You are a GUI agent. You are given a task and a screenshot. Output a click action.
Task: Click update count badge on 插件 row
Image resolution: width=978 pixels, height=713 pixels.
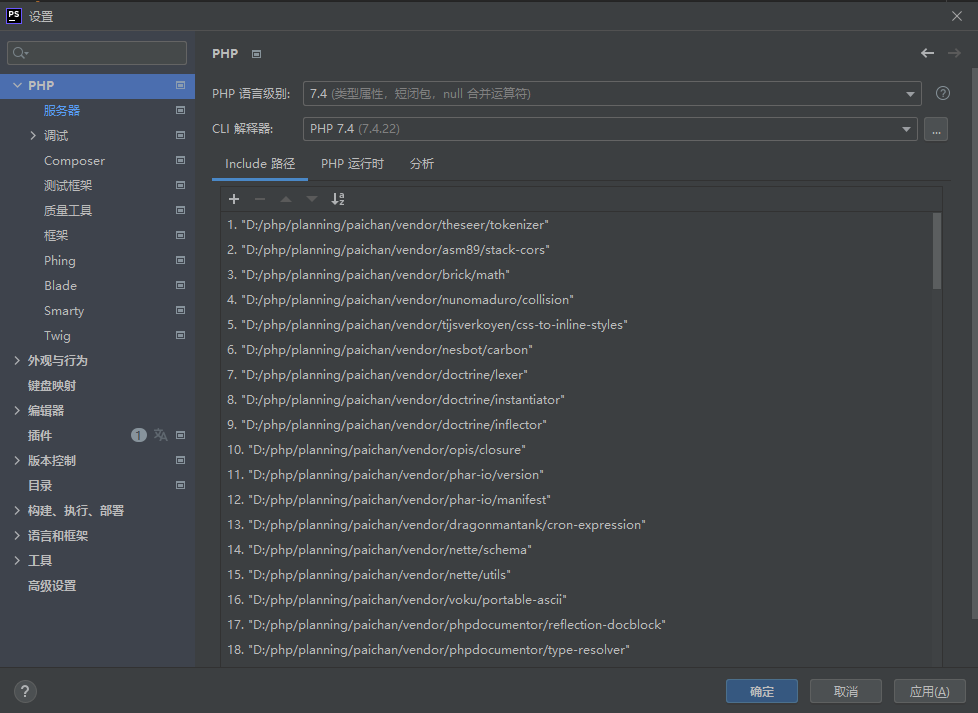point(138,435)
